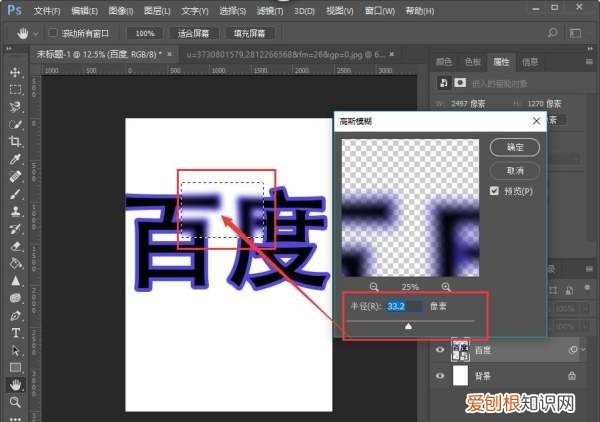Click 取消 in Gaussian Blur dialog
Screen dimensions: 600x422
(515, 171)
